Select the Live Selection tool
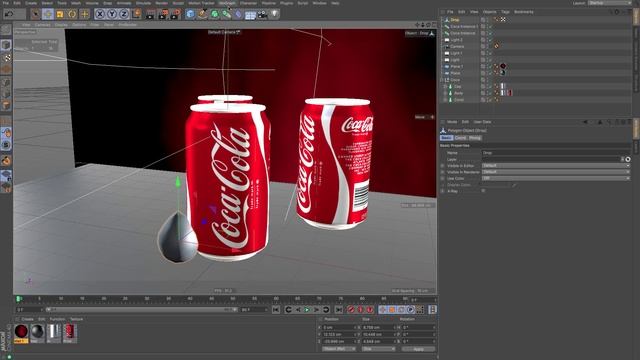Image resolution: width=640 pixels, height=360 pixels. click(x=36, y=14)
